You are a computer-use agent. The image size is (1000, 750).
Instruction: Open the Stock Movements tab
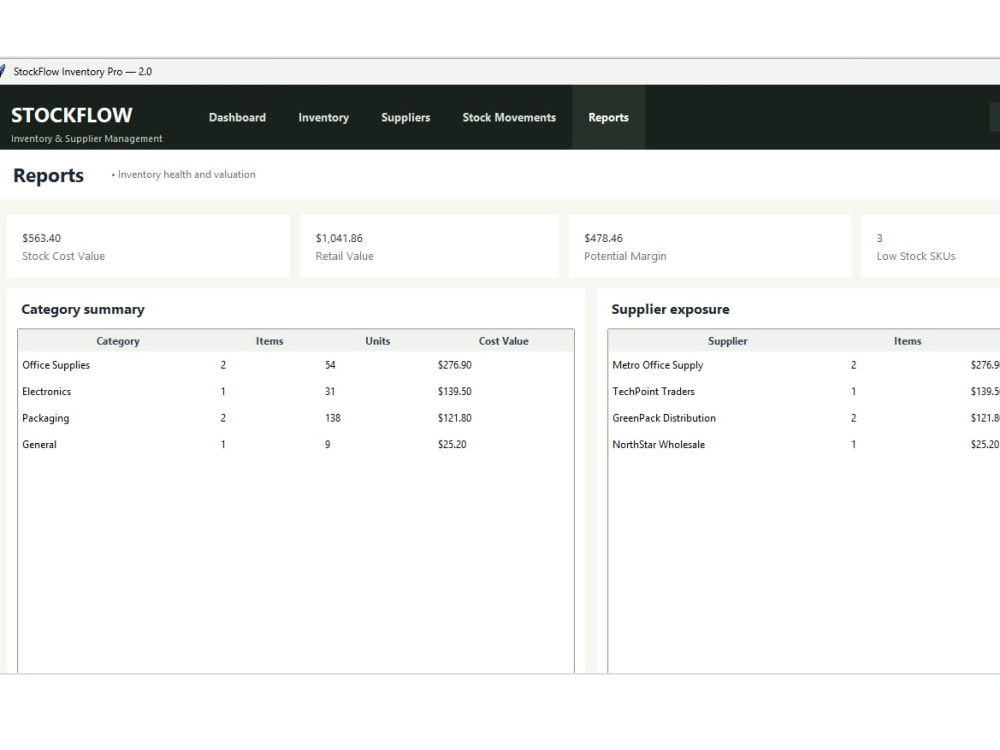click(509, 117)
